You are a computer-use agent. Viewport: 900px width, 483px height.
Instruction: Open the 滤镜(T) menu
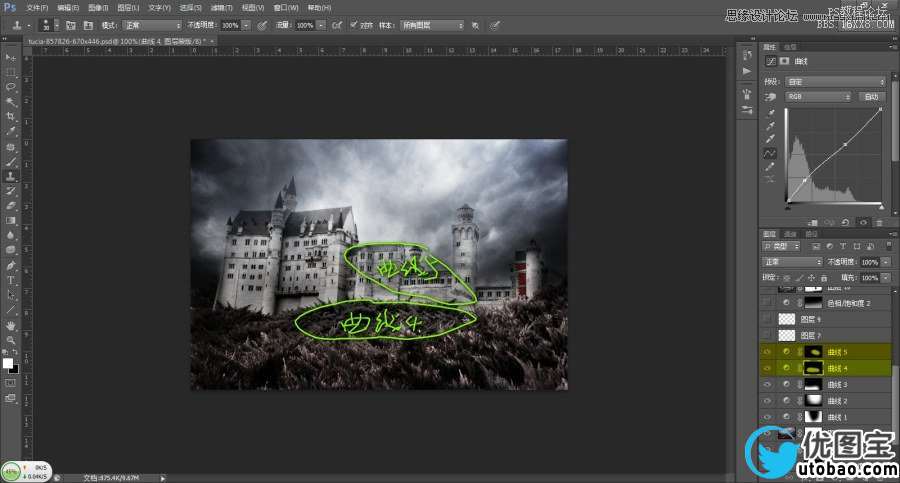pyautogui.click(x=222, y=7)
